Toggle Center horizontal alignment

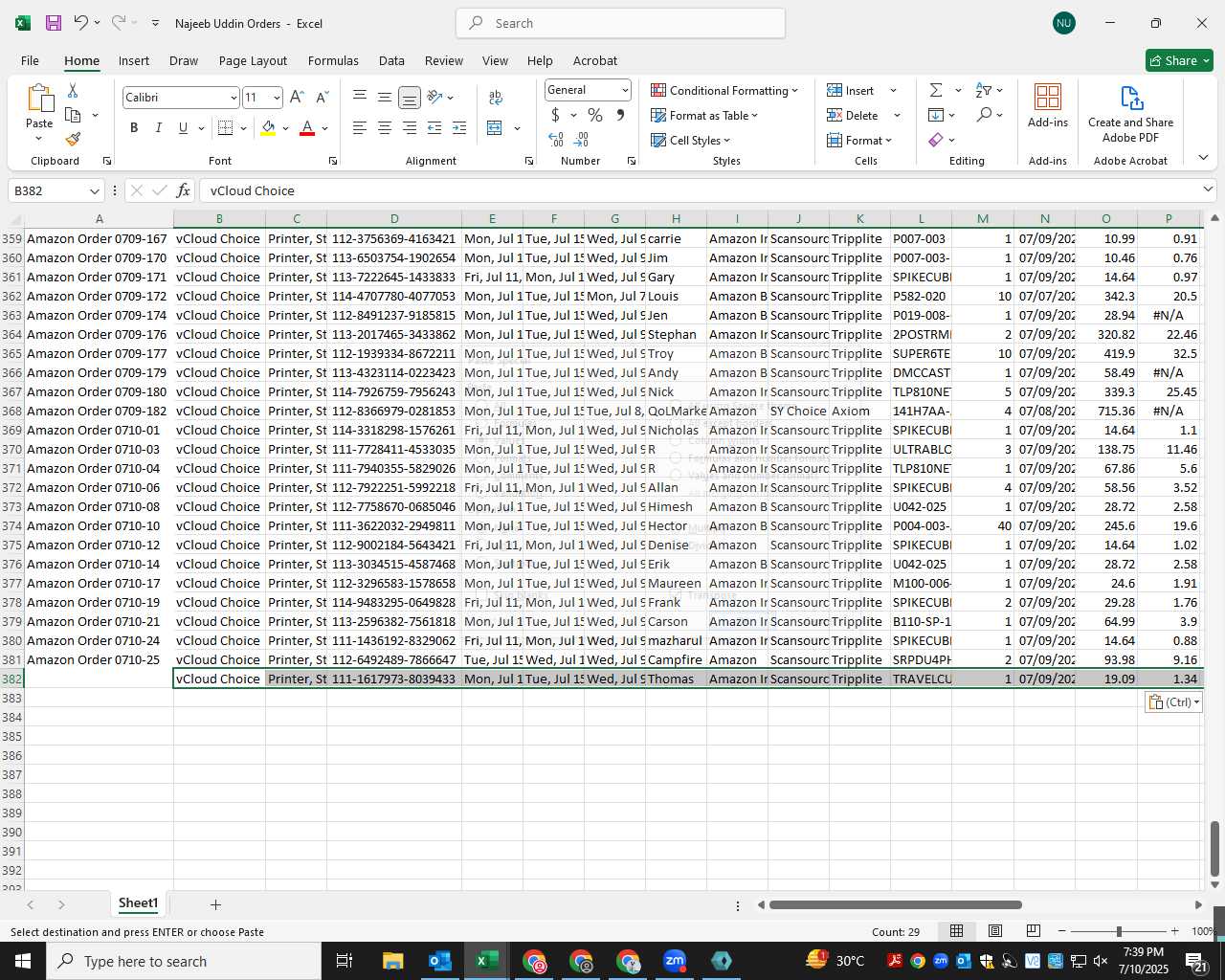click(385, 128)
